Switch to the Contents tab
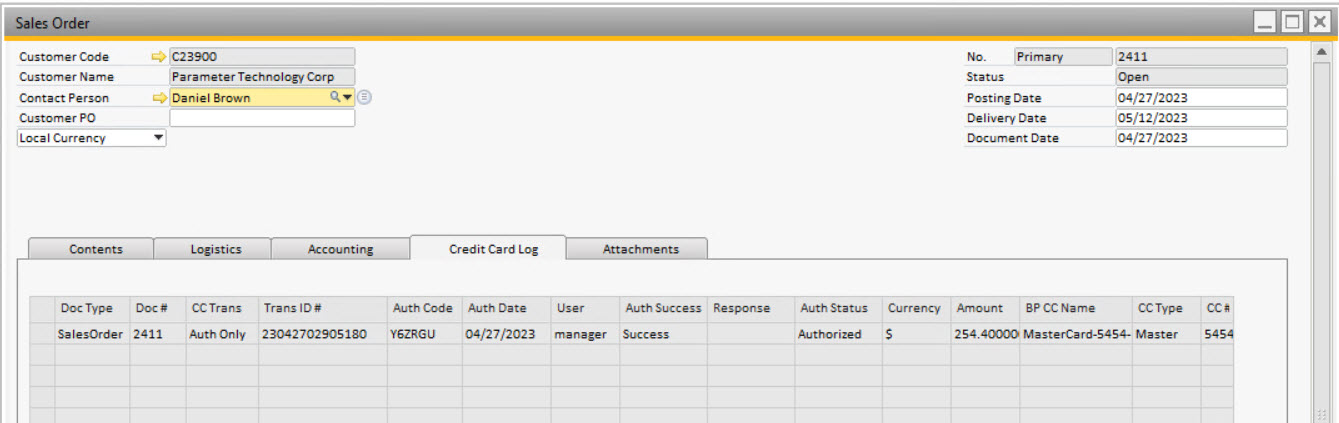The height and width of the screenshot is (423, 1339). tap(96, 249)
